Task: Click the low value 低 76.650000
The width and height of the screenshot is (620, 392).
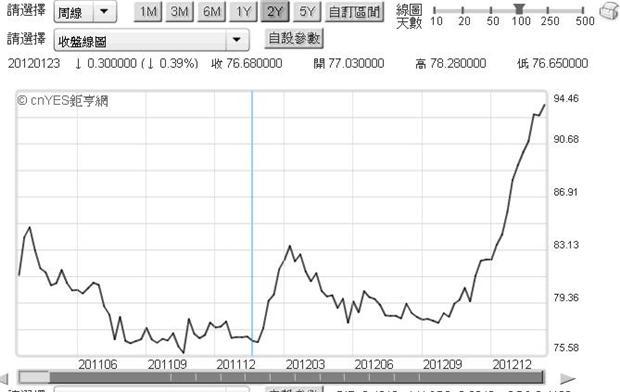Action: click(x=552, y=63)
